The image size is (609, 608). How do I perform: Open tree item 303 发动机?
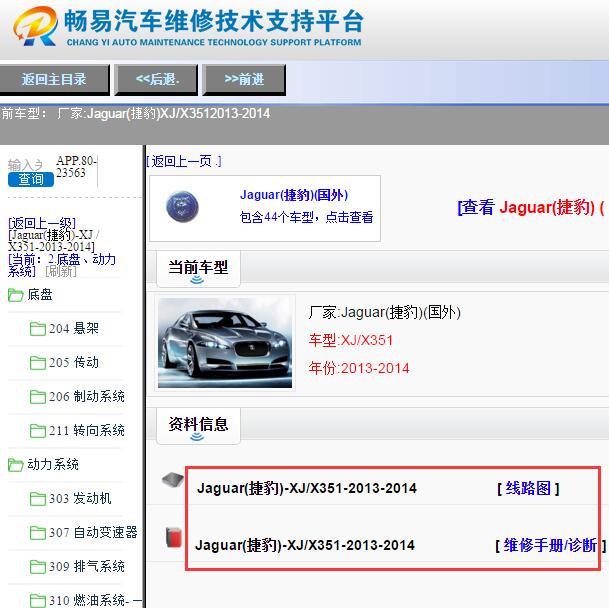coord(80,499)
